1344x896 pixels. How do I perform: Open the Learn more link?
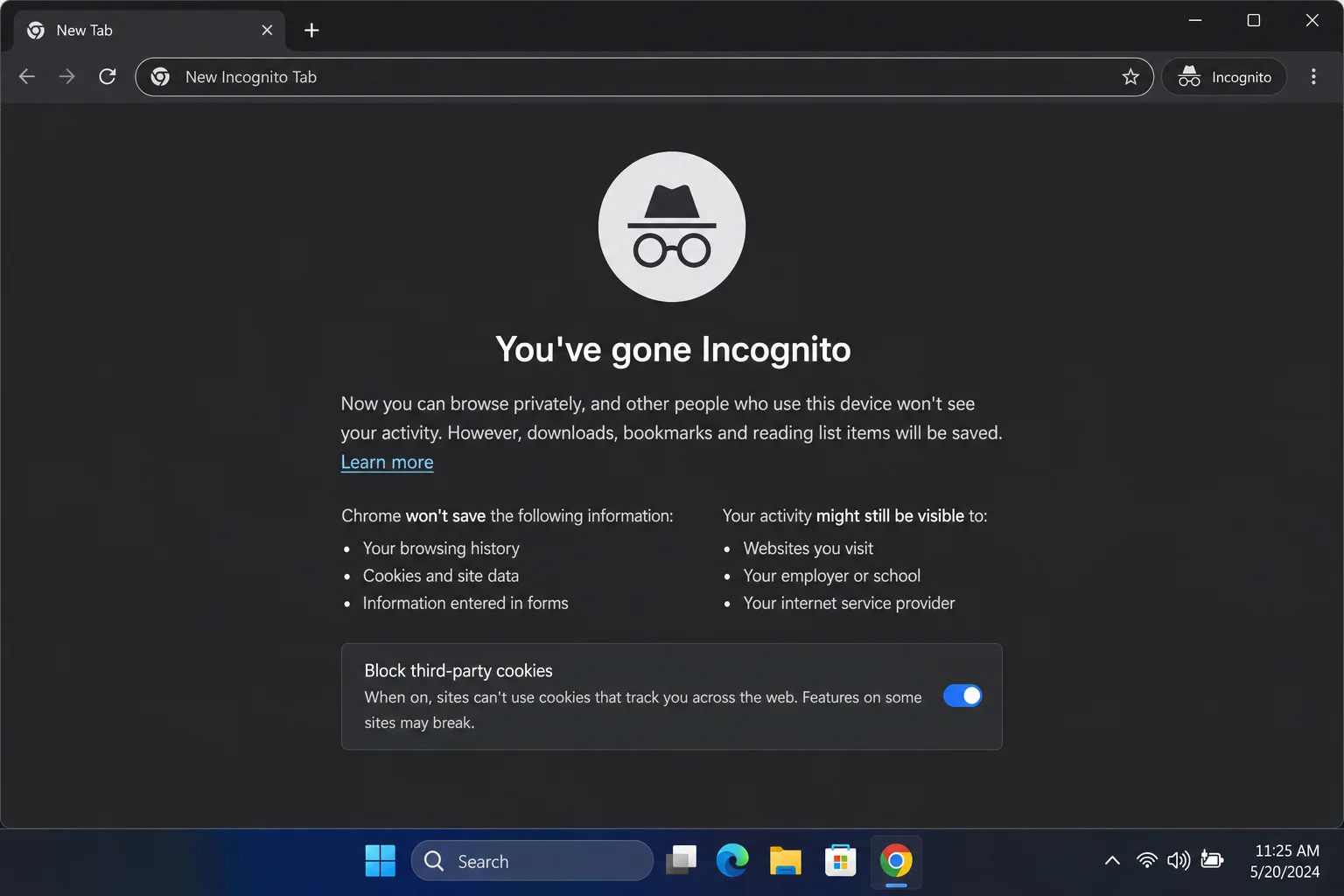[x=387, y=462]
